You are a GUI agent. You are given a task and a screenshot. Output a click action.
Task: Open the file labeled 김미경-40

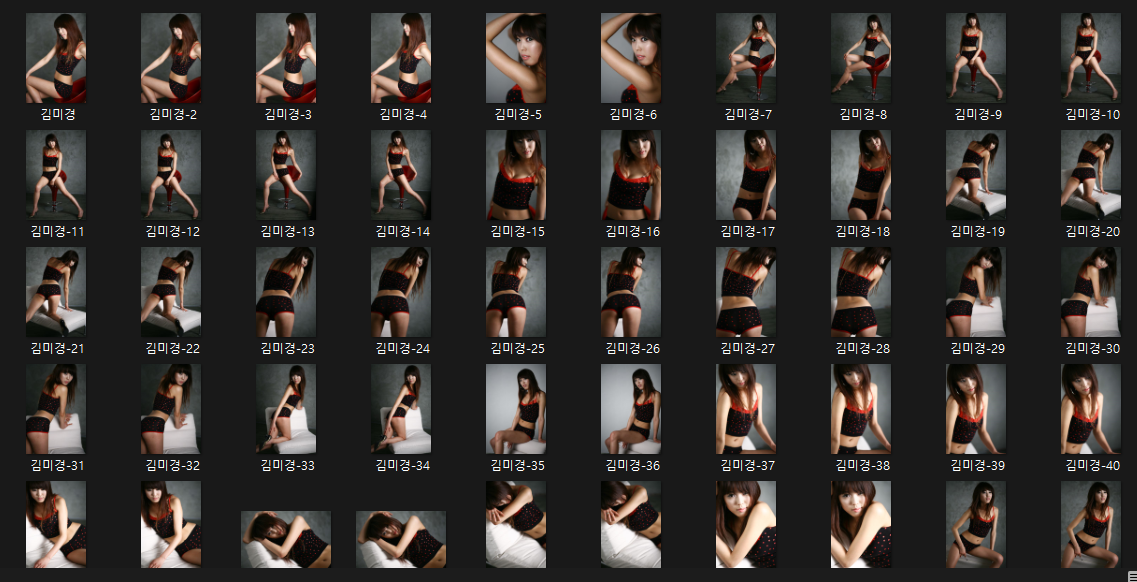point(1090,406)
